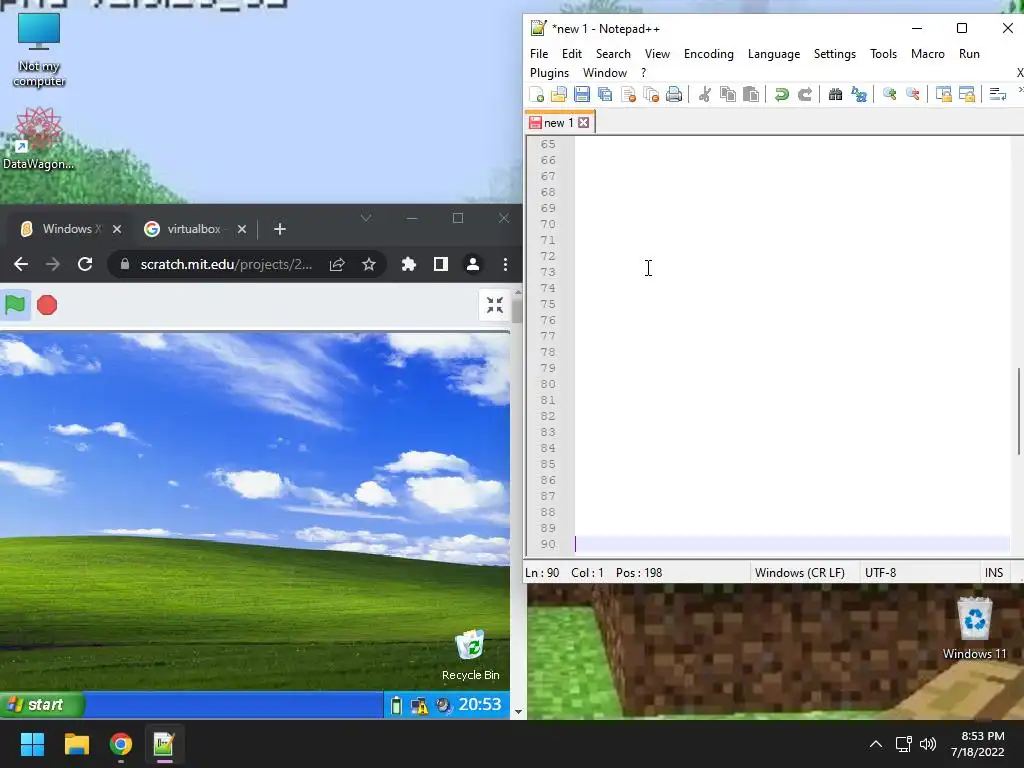Image resolution: width=1024 pixels, height=768 pixels.
Task: Redo the edit in Notepad++
Action: 805,94
